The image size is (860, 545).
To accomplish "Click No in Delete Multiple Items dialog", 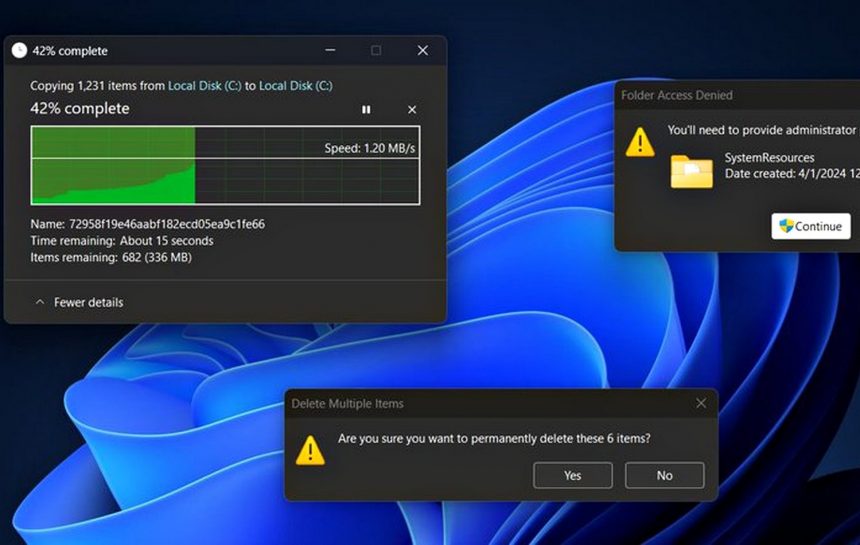I will (x=665, y=475).
